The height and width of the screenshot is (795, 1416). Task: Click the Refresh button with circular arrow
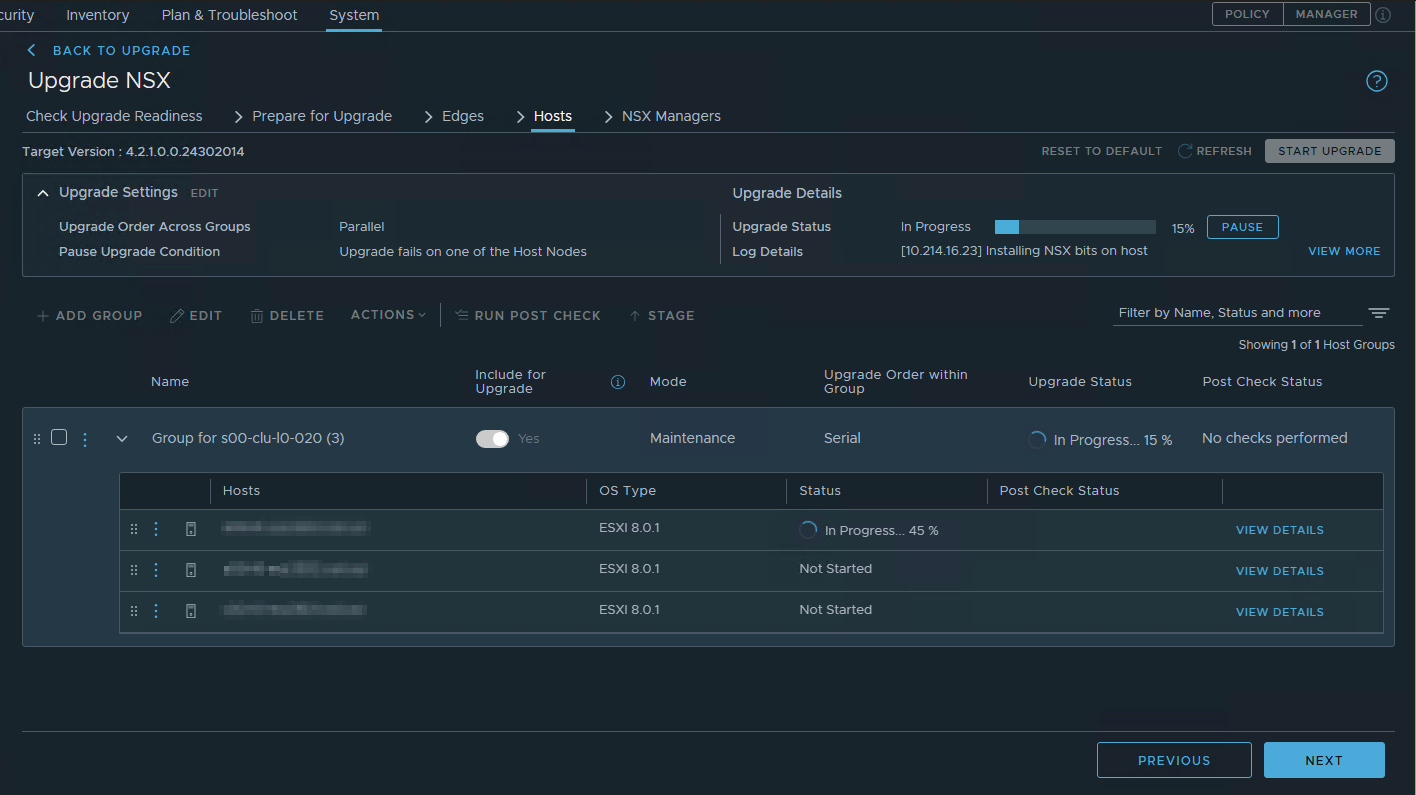[x=1215, y=151]
